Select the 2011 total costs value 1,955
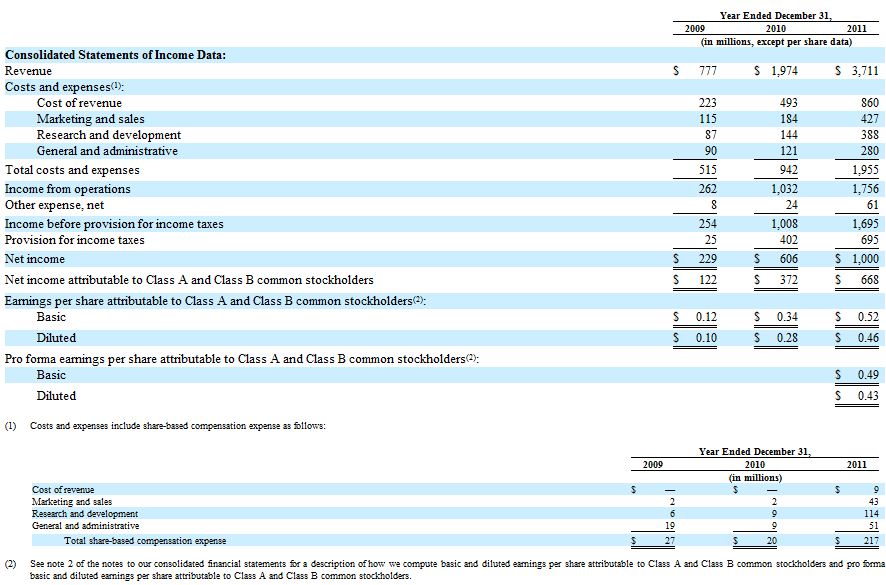Screen dimensions: 886x585 [865, 170]
